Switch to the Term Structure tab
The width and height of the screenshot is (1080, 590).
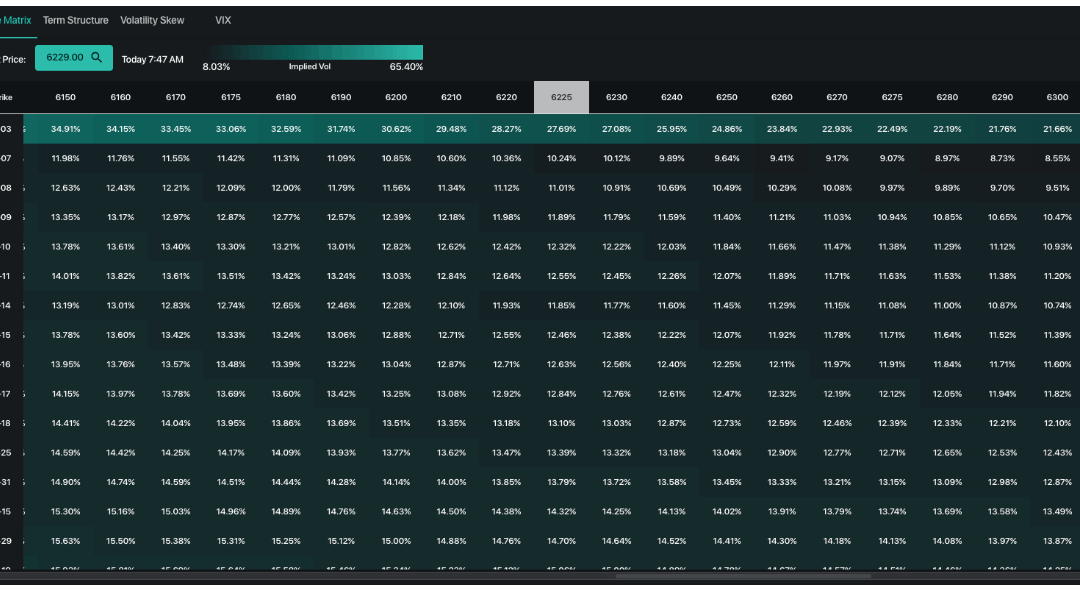[x=76, y=20]
